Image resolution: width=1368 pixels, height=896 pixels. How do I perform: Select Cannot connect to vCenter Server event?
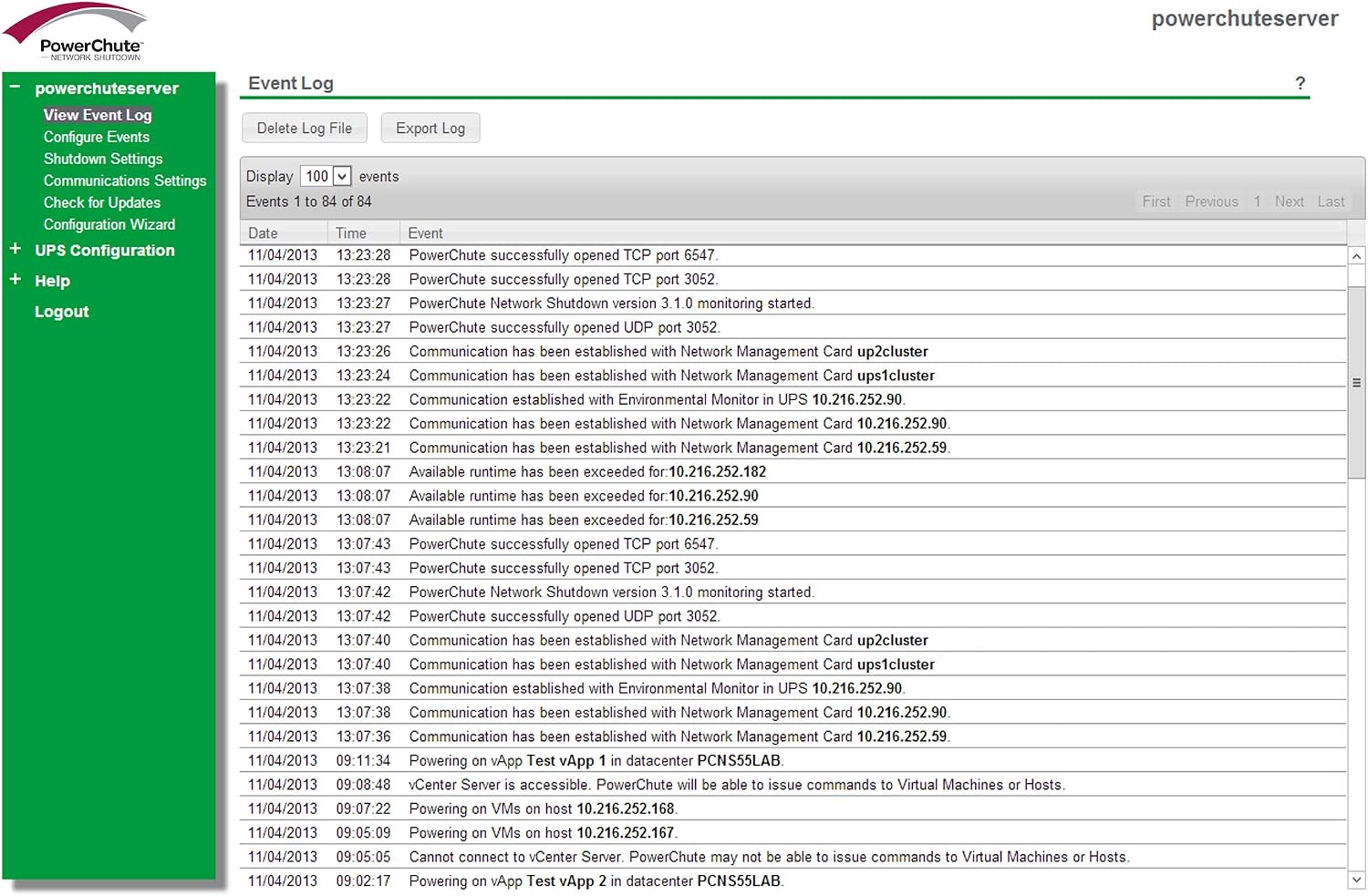(x=793, y=858)
